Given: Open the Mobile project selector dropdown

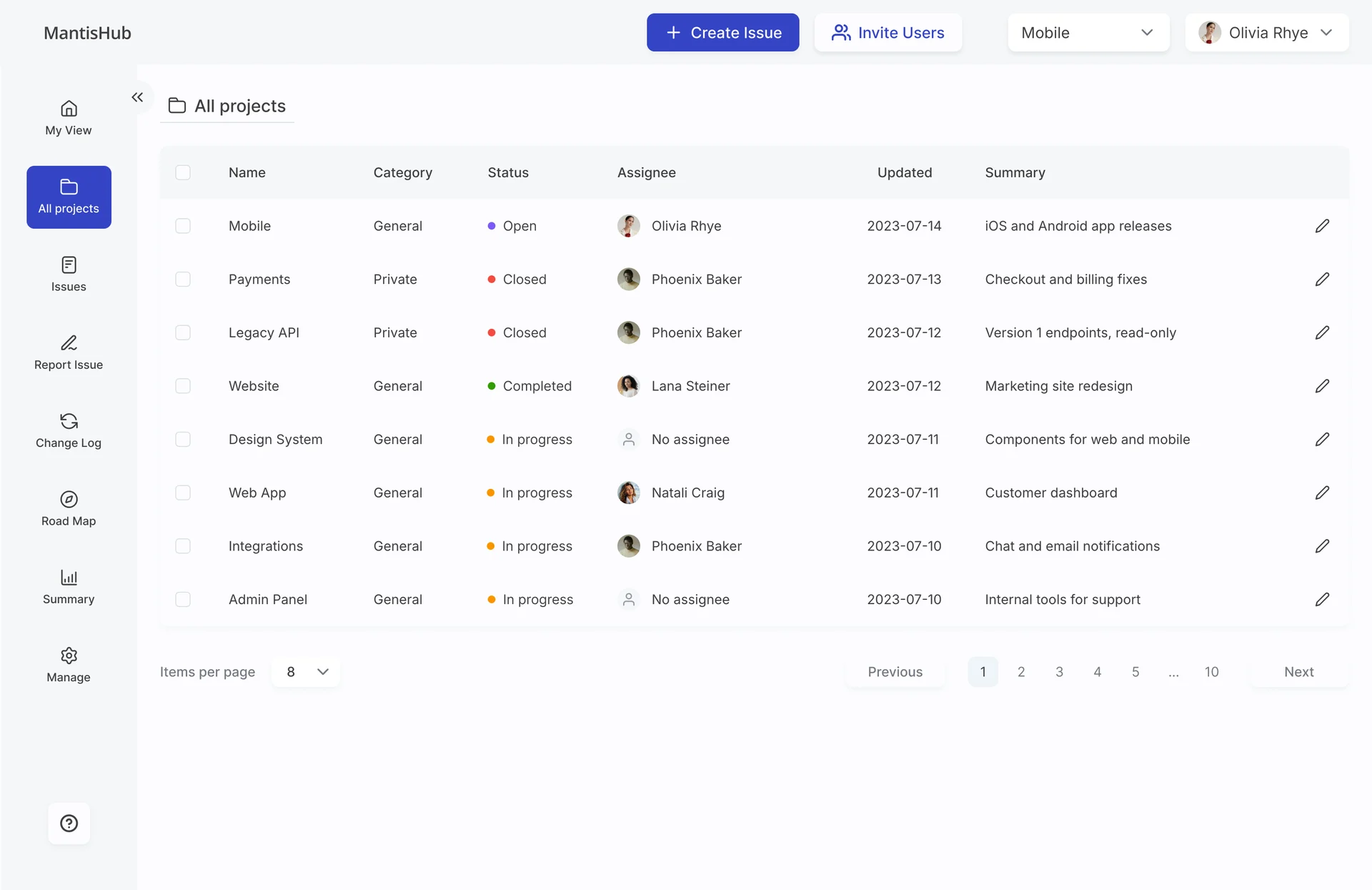Looking at the screenshot, I should point(1088,33).
